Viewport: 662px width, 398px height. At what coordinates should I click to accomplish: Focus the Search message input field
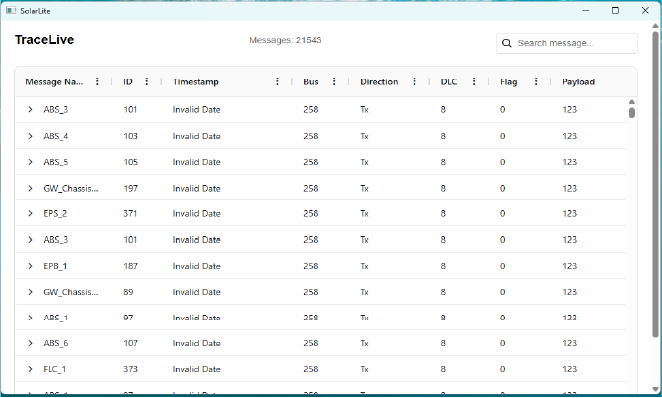pos(567,43)
